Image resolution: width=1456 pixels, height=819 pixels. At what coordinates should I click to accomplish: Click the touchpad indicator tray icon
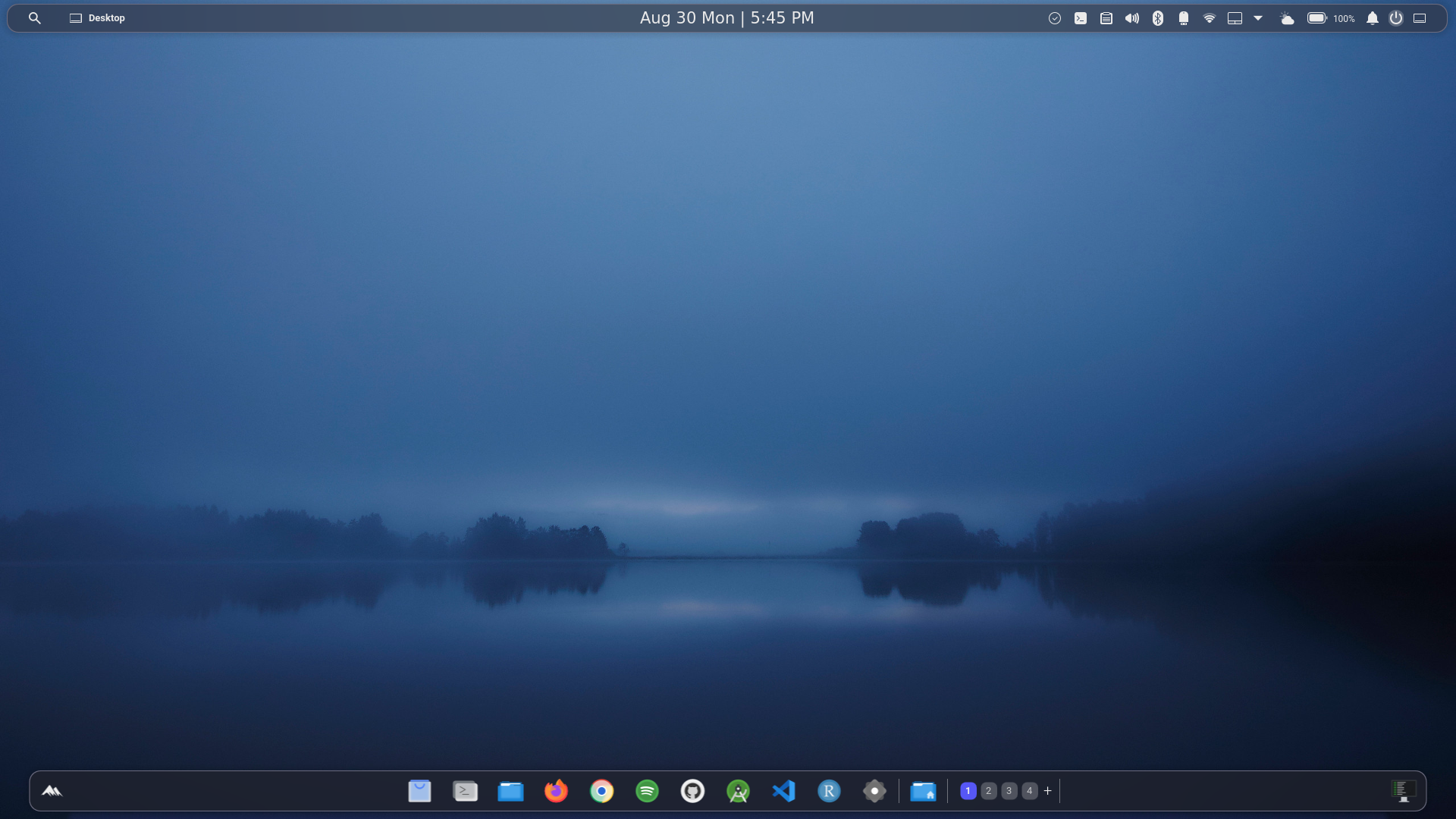click(1235, 18)
